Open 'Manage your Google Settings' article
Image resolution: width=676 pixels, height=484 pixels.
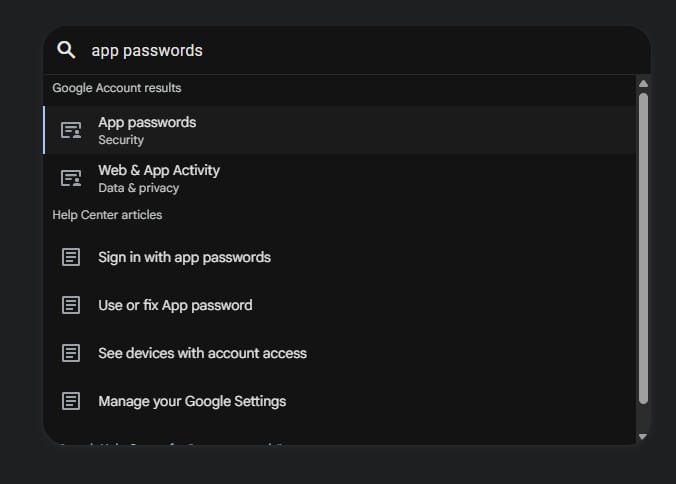pos(340,401)
